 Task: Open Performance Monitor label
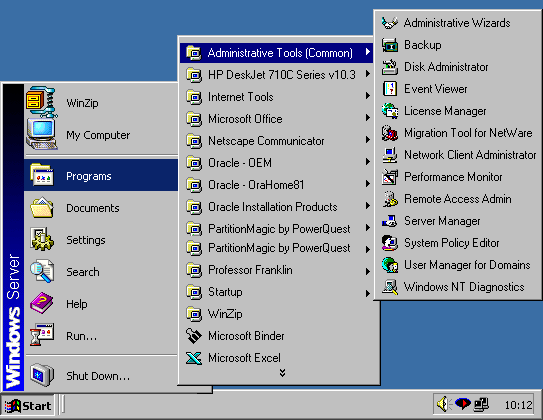point(453,177)
